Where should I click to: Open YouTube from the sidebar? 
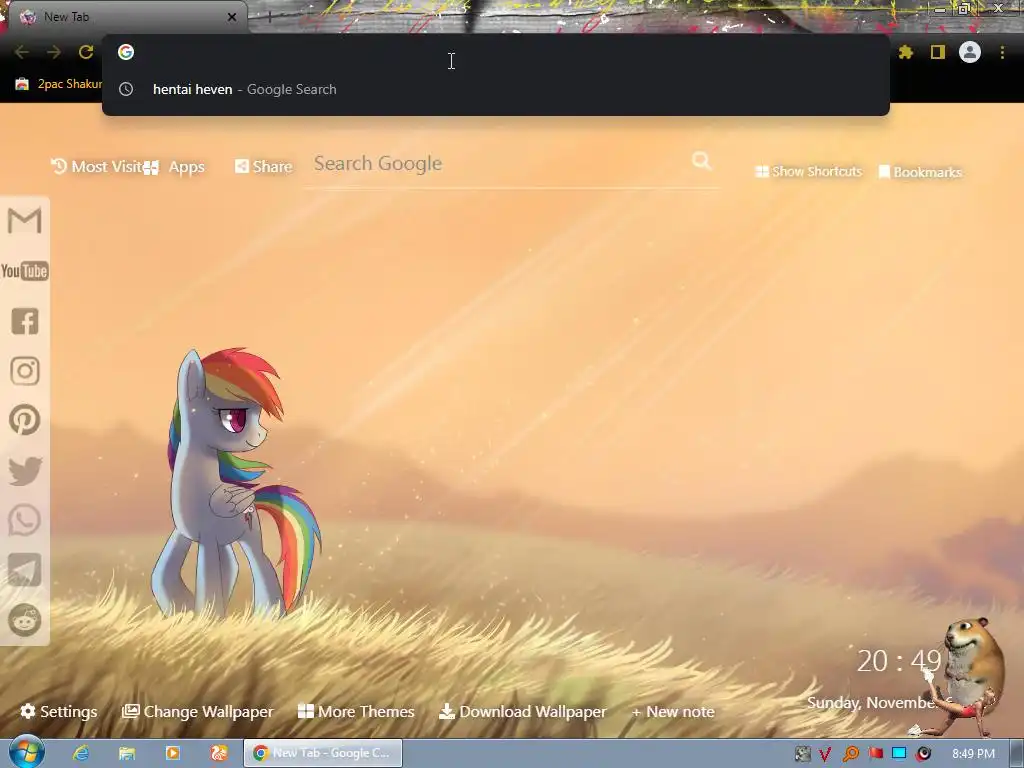point(25,271)
